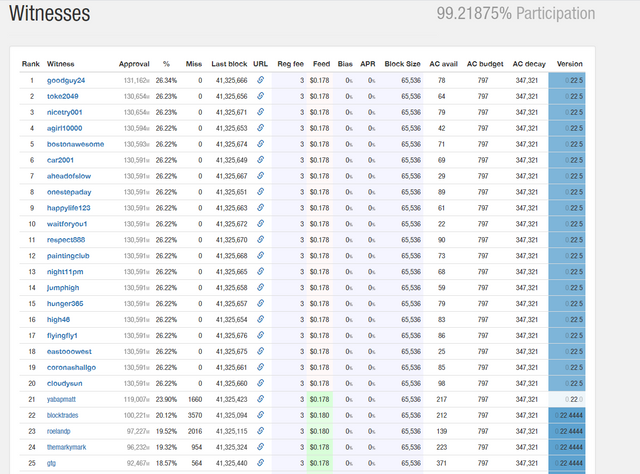Open URL link icon for roelandp
Viewport: 640px width, 474px height.
(260, 430)
